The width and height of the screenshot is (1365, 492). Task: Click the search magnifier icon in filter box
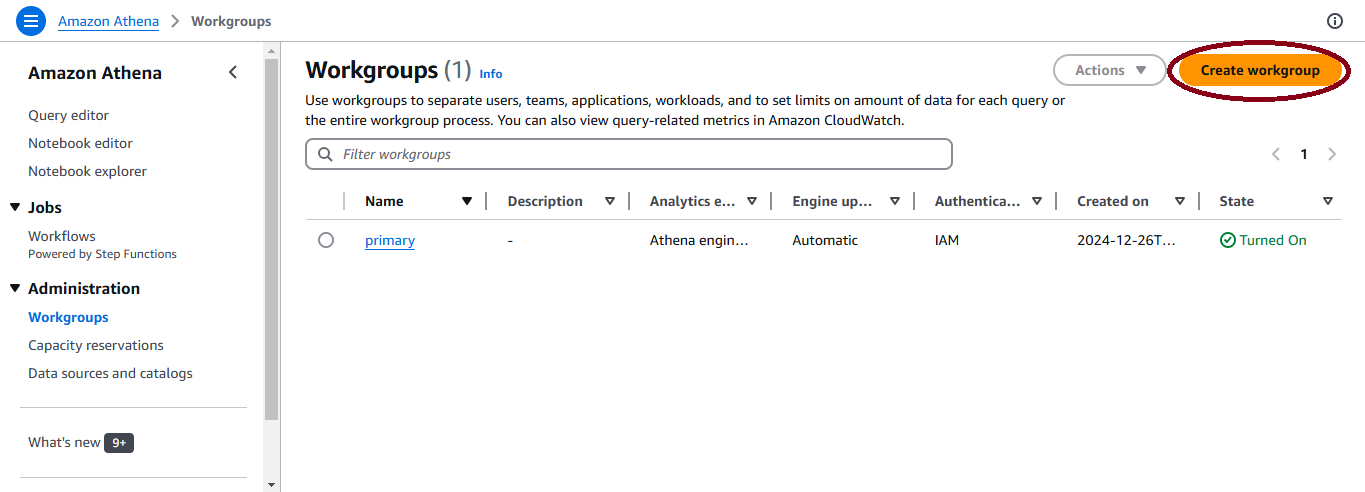click(x=325, y=154)
